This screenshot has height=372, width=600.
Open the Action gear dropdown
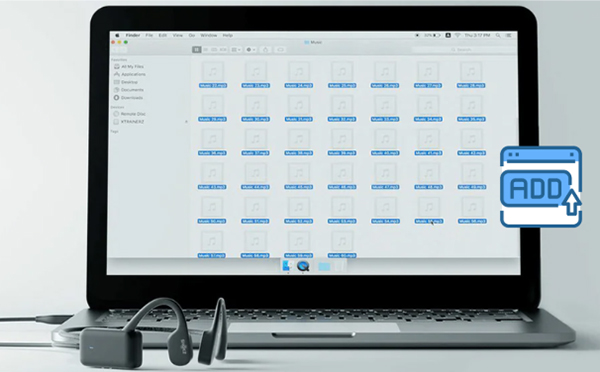tap(251, 50)
